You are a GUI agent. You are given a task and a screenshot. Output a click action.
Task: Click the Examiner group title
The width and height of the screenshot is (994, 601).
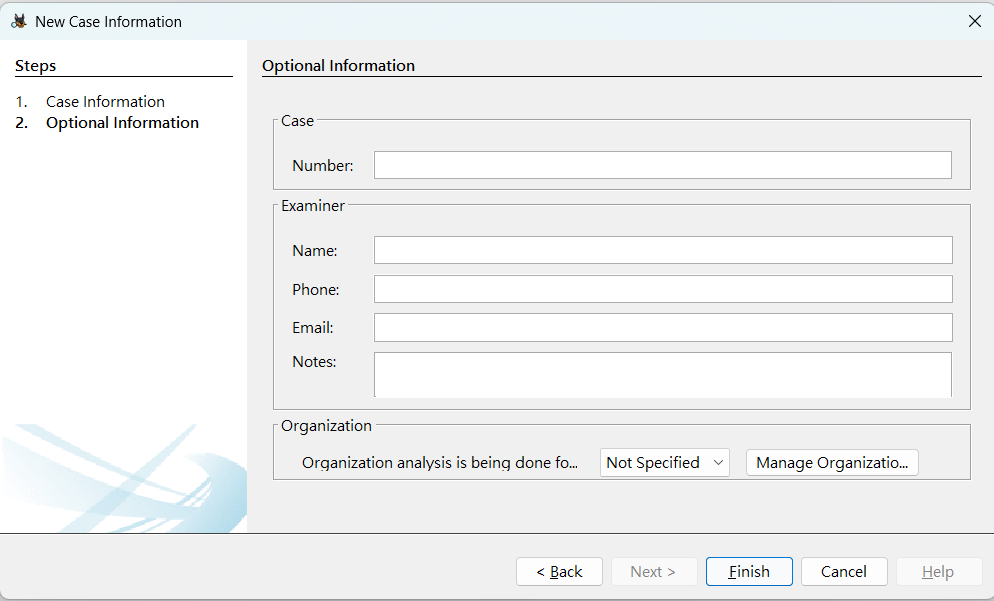[x=313, y=205]
